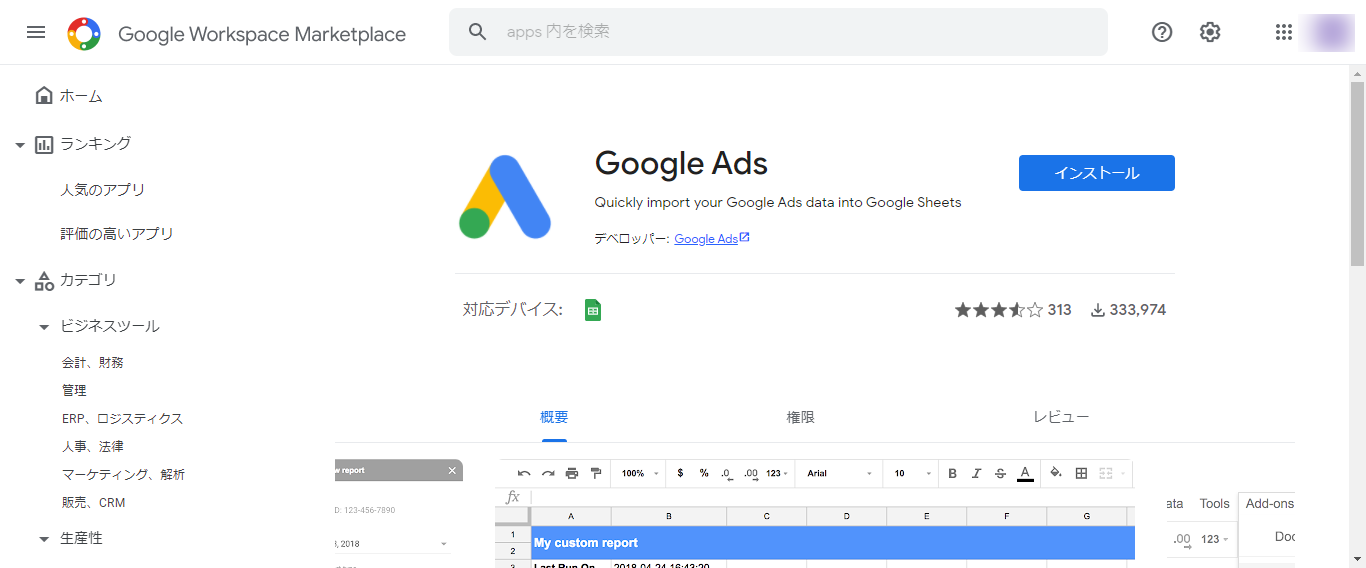Click the home icon in sidebar

[x=43, y=95]
